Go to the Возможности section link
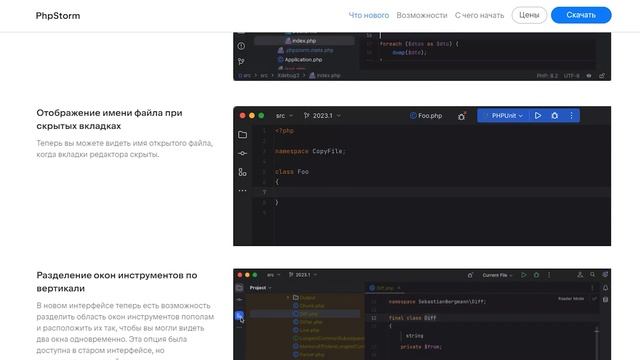The height and width of the screenshot is (360, 640). [422, 15]
